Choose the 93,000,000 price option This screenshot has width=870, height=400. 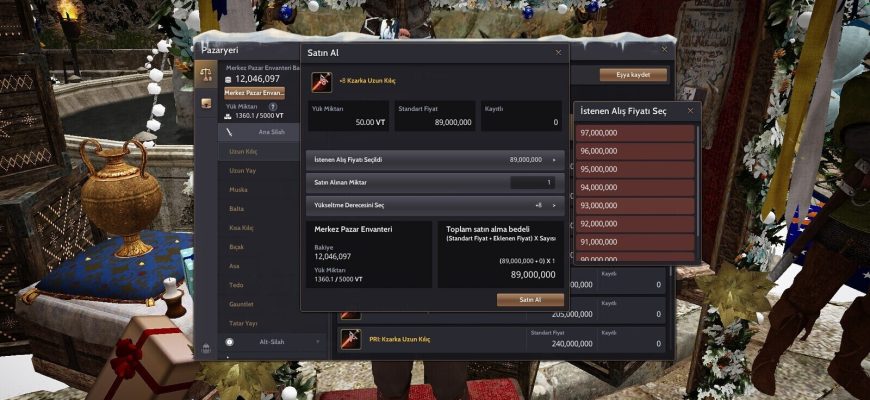click(x=635, y=206)
